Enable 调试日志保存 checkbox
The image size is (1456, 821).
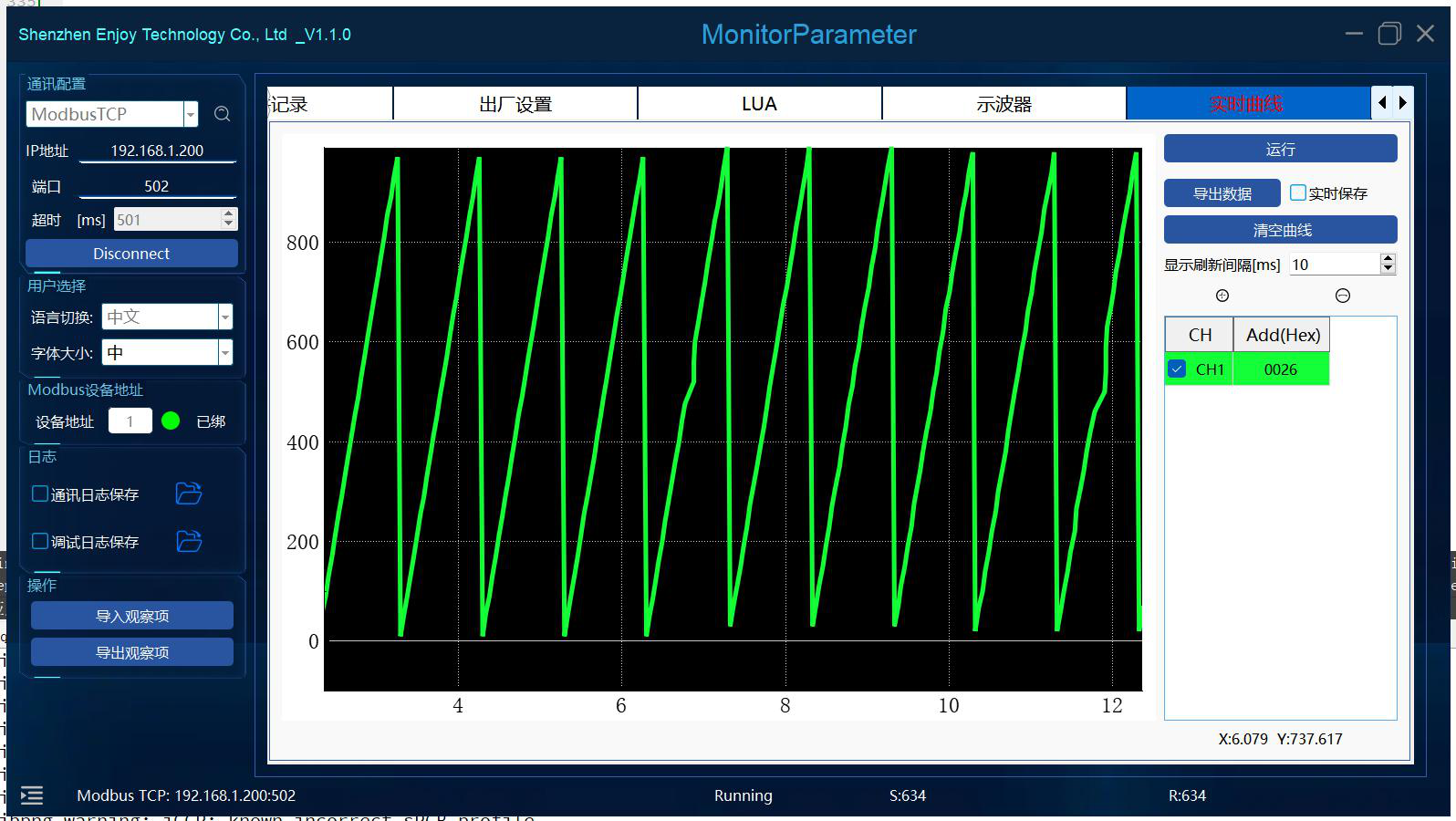(40, 541)
